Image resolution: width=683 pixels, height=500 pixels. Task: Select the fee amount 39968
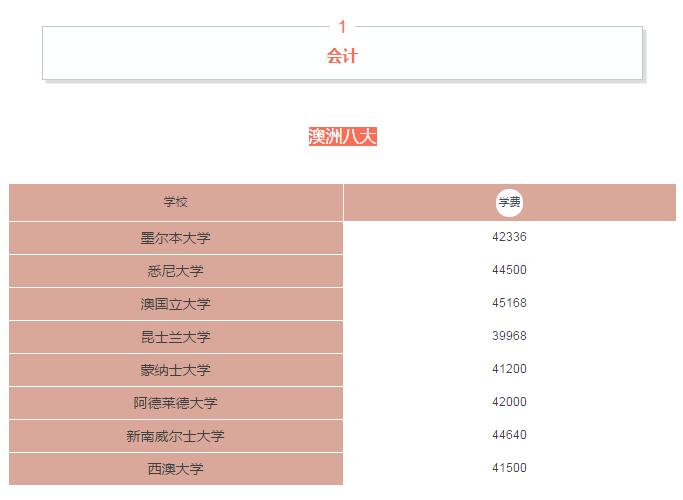pos(510,336)
